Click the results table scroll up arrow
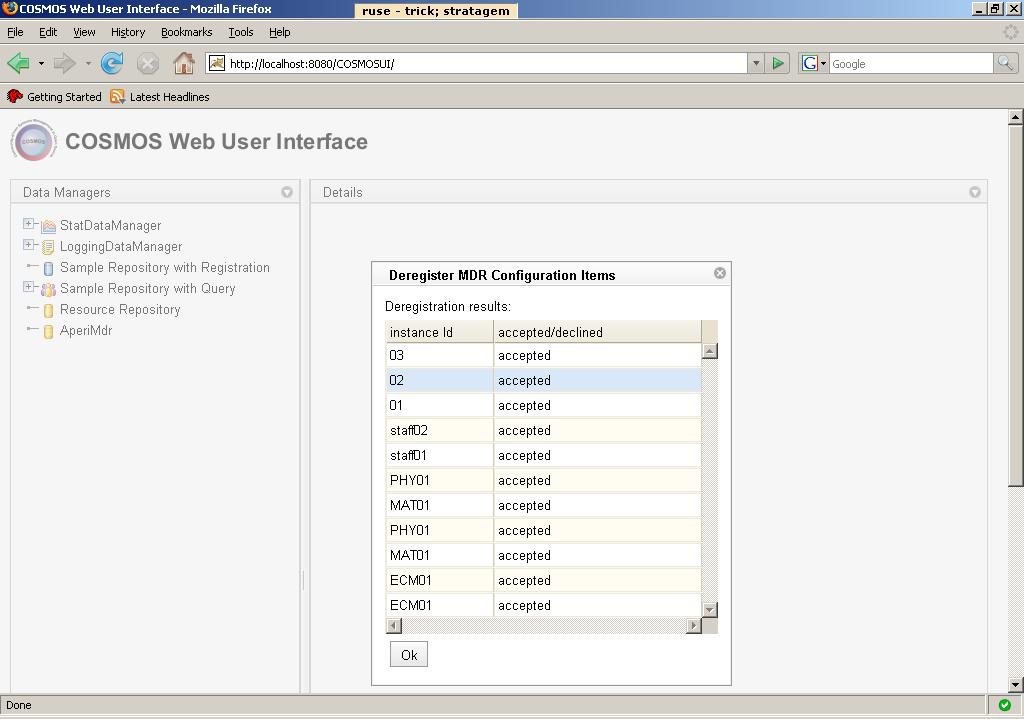 (x=710, y=351)
